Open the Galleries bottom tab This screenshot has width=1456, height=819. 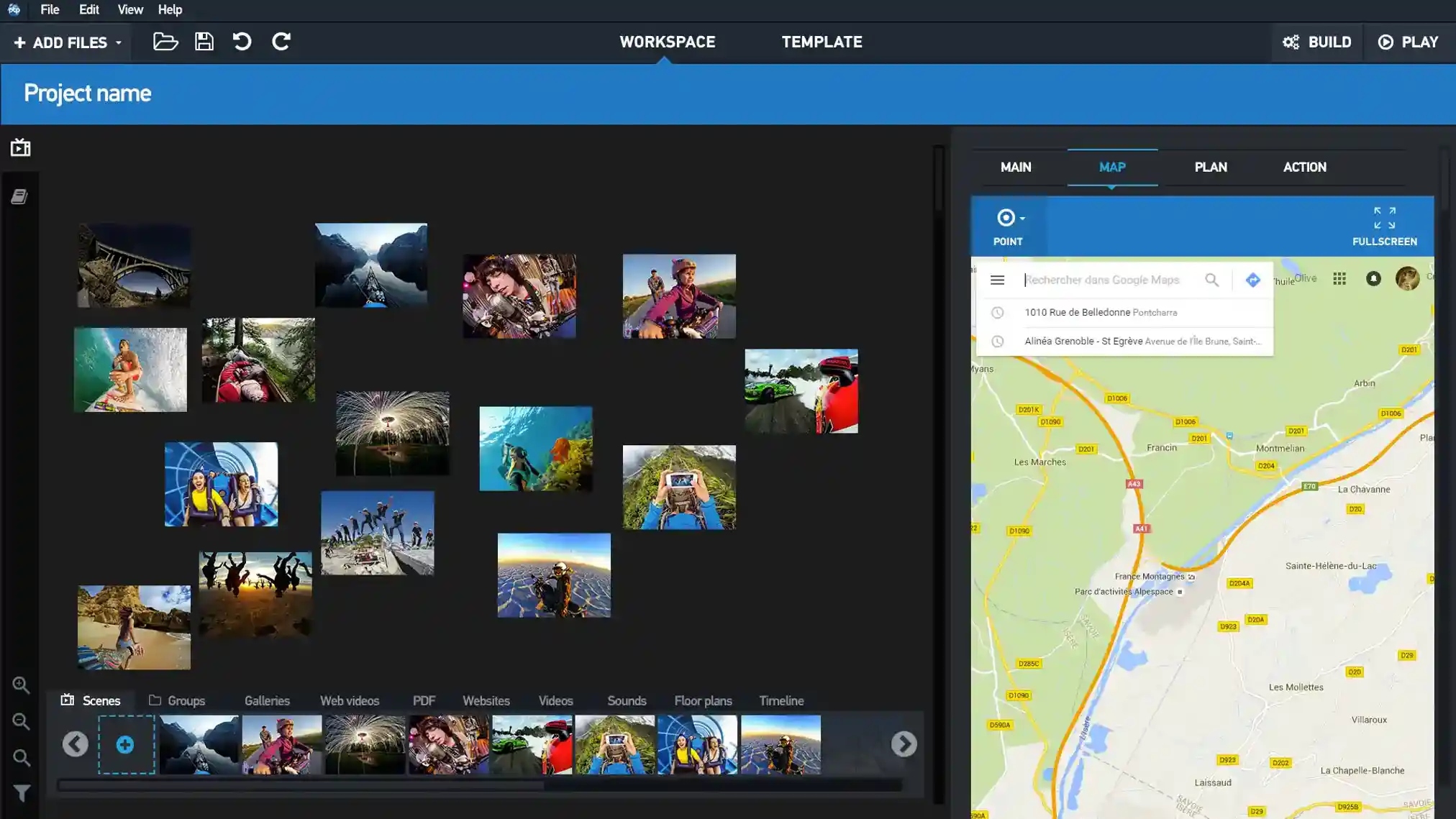coord(267,700)
